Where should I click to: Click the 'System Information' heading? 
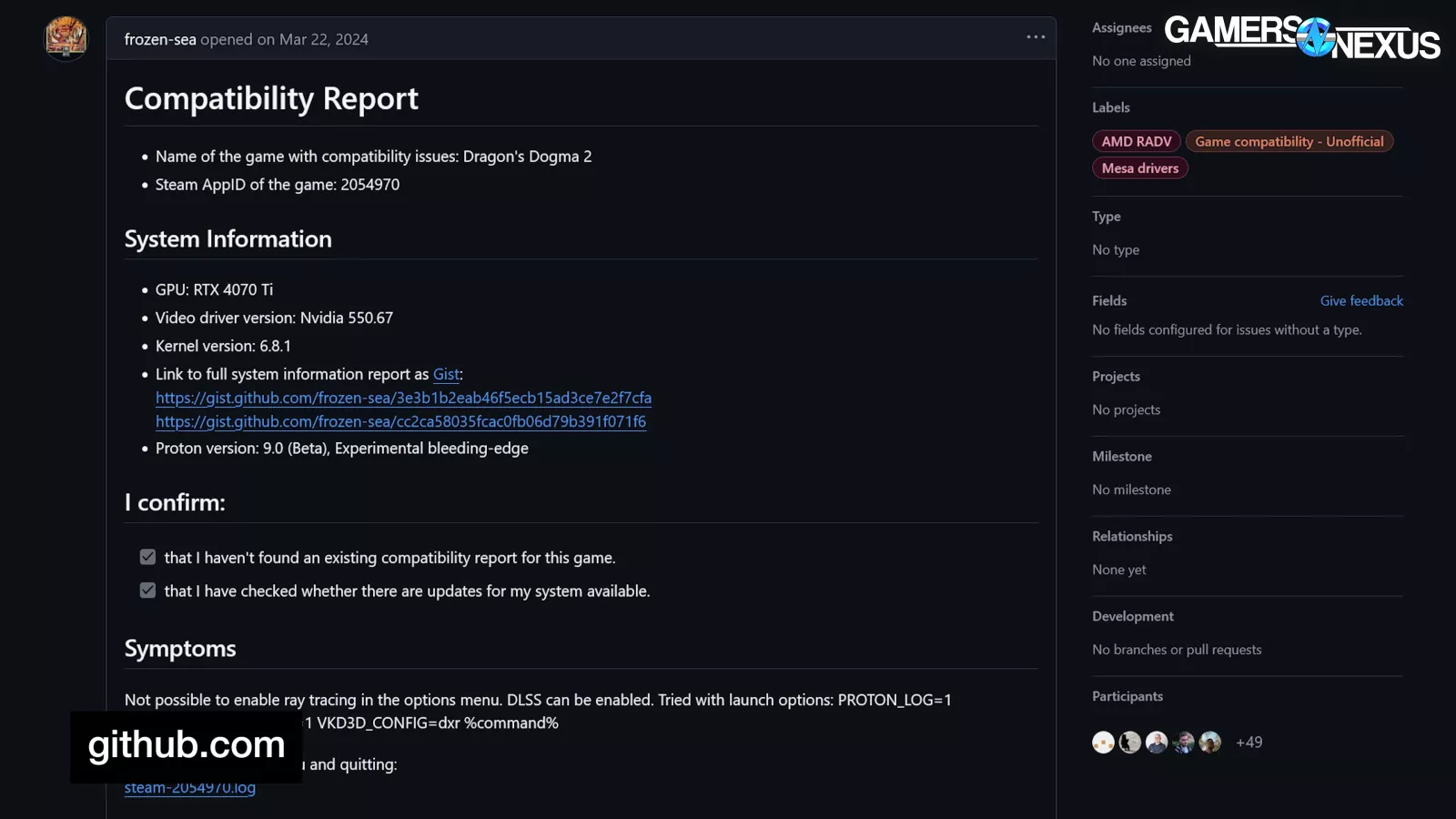228,239
